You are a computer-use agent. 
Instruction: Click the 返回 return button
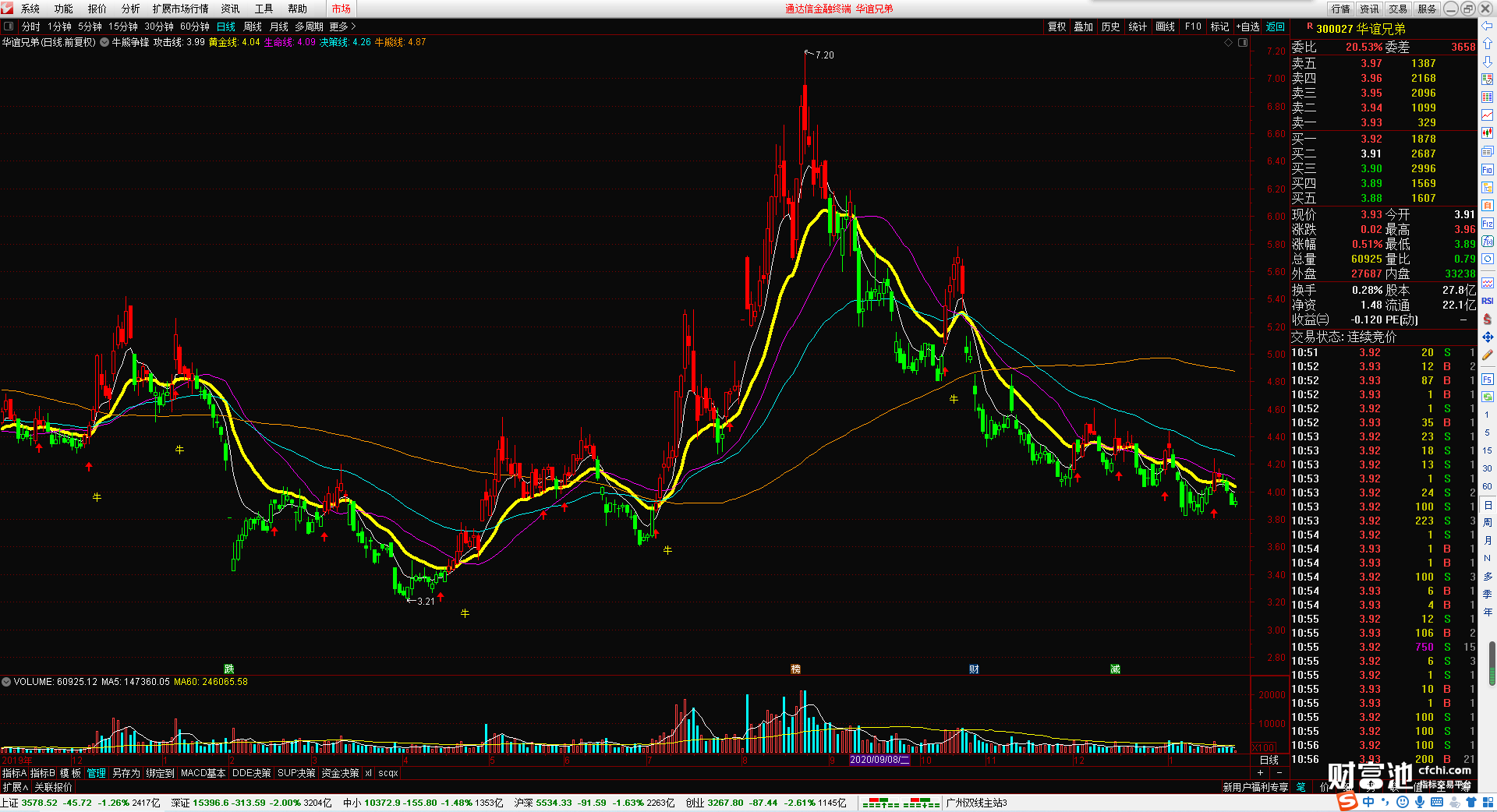1276,26
